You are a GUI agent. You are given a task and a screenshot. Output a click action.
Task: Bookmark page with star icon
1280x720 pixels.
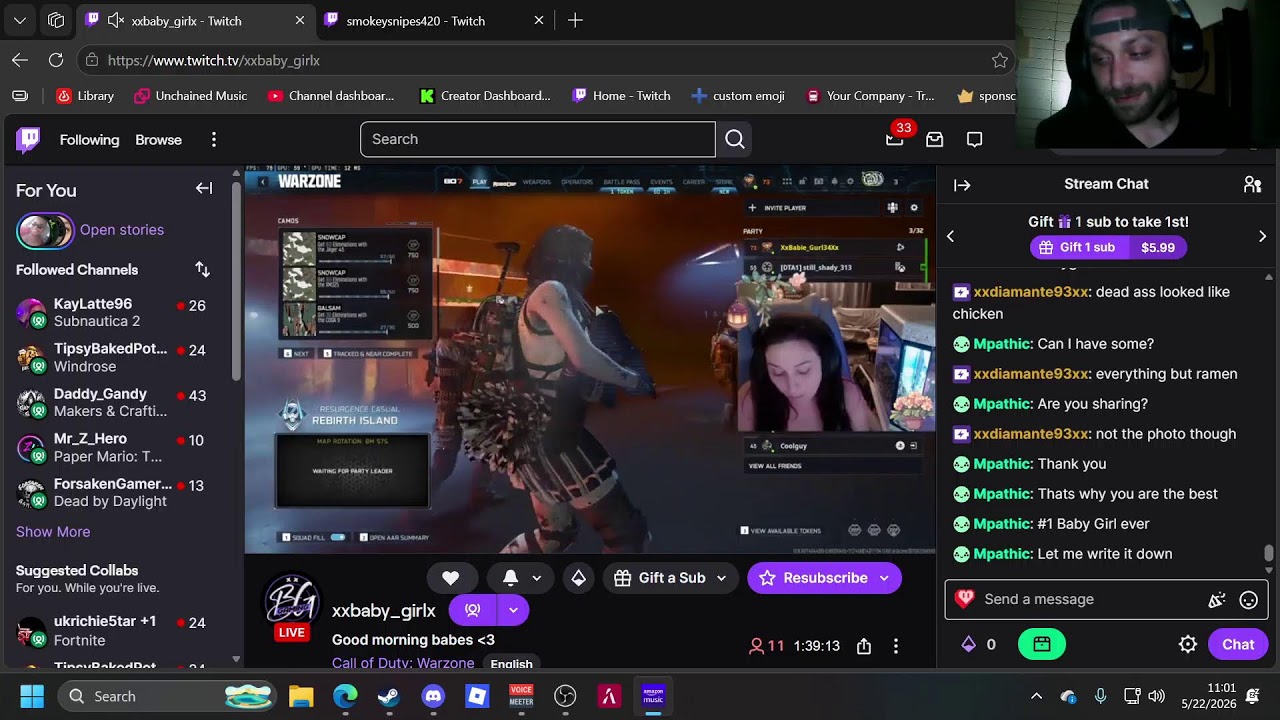[x=1000, y=60]
